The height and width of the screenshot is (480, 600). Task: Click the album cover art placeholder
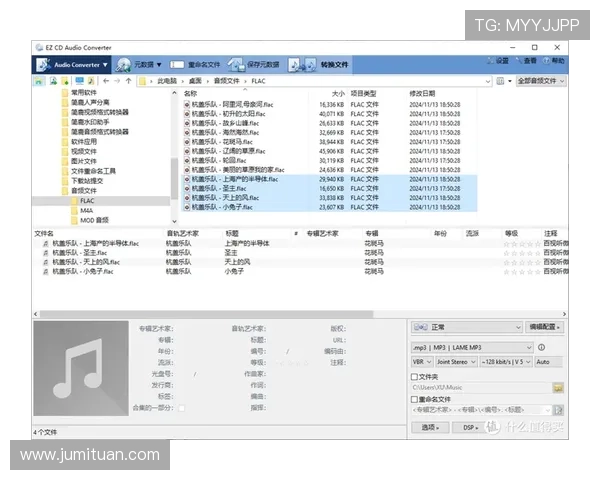point(81,368)
